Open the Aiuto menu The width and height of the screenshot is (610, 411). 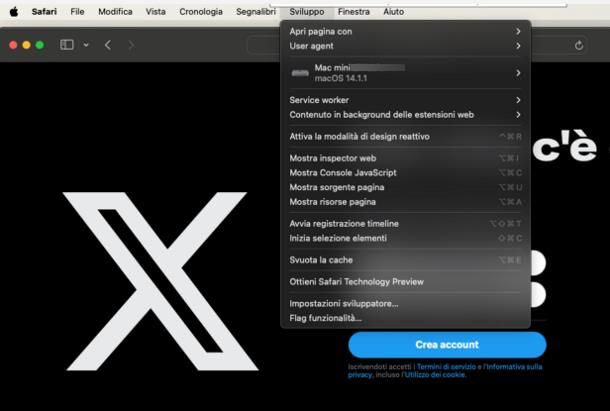coord(393,12)
